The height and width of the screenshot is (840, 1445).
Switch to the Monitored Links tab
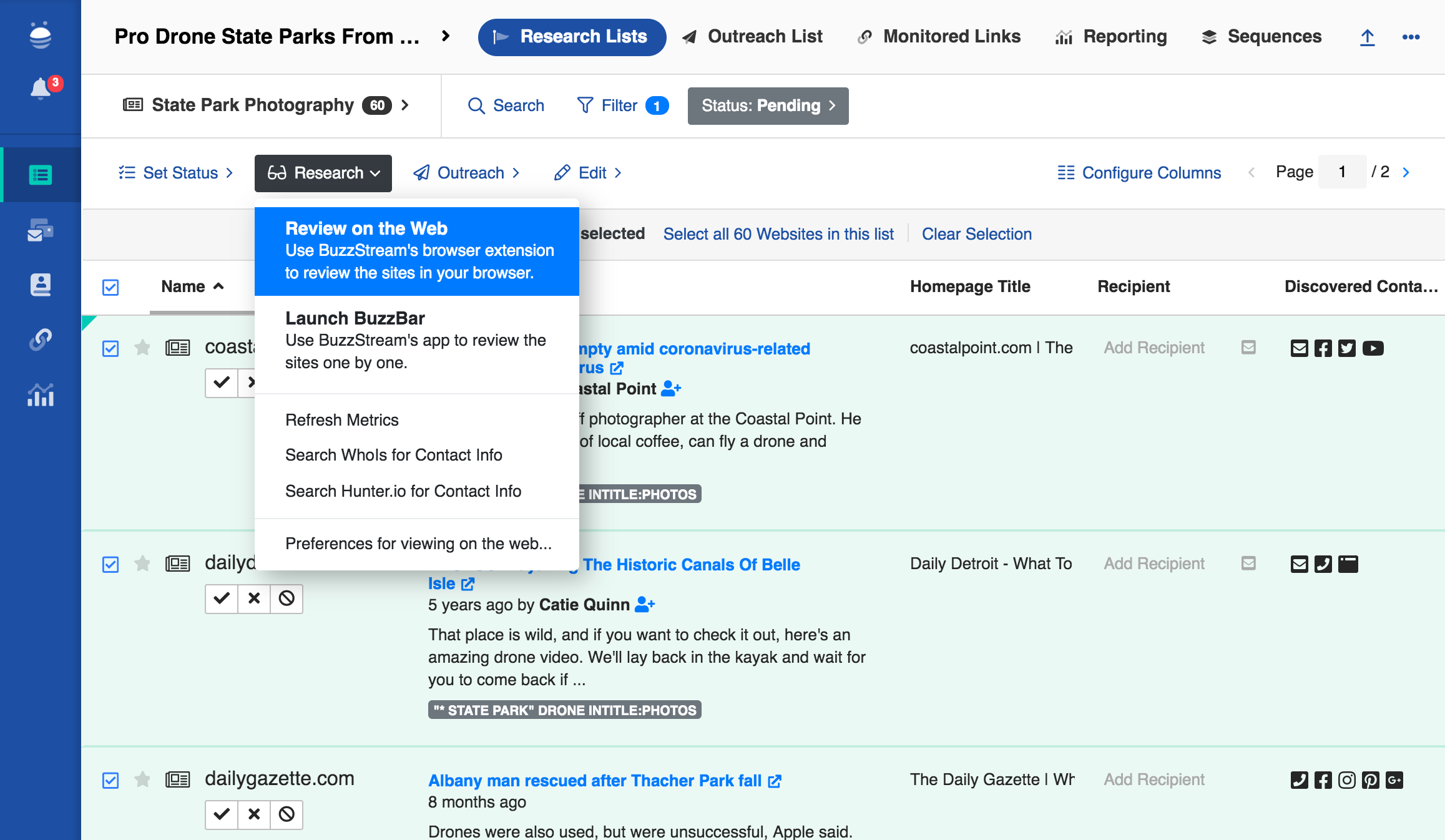point(939,37)
